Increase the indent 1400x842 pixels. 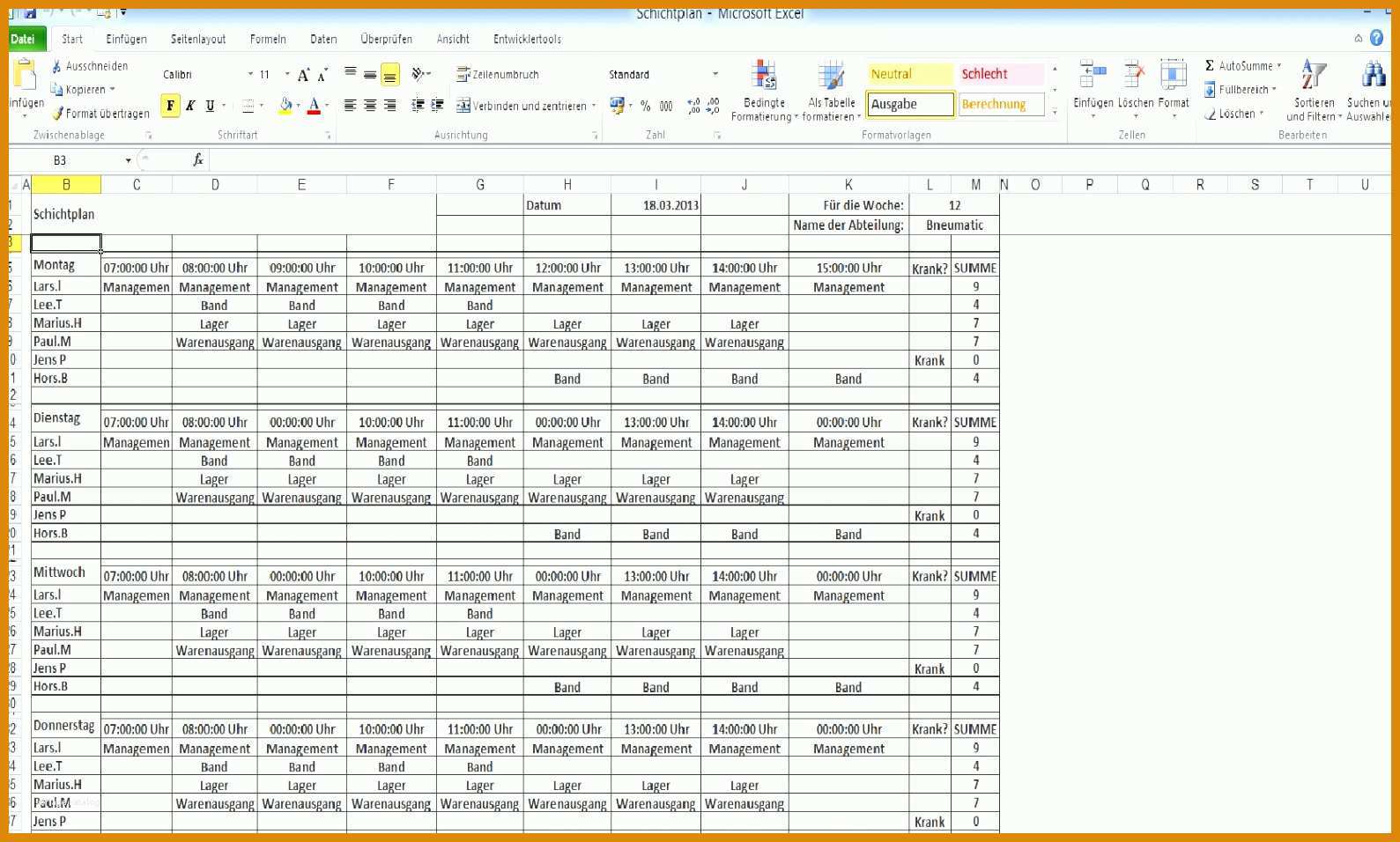437,106
